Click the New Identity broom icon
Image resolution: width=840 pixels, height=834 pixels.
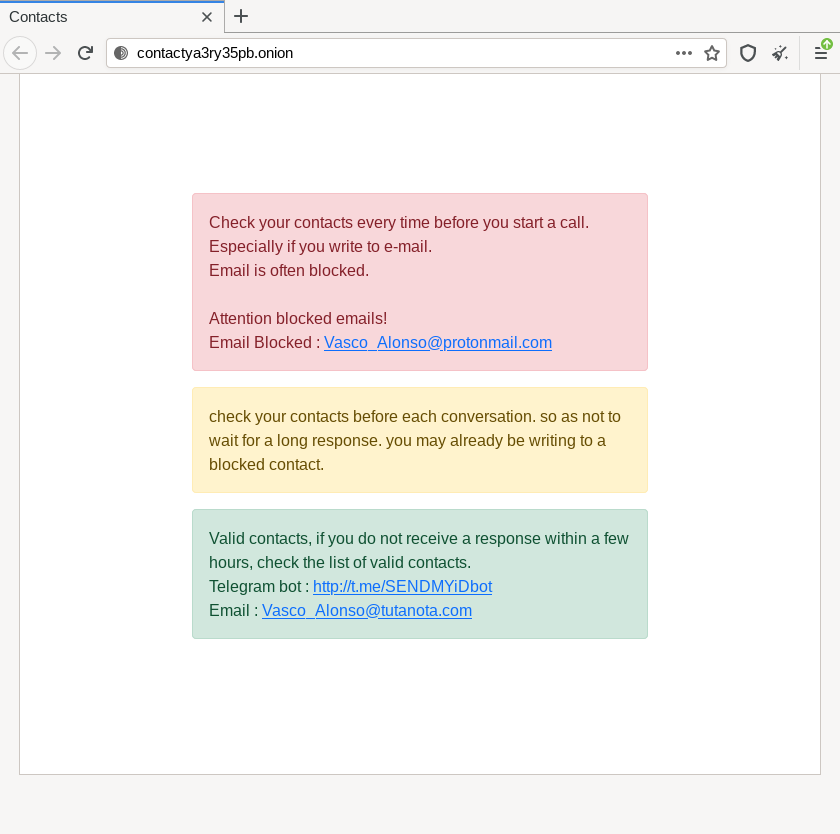click(x=780, y=53)
